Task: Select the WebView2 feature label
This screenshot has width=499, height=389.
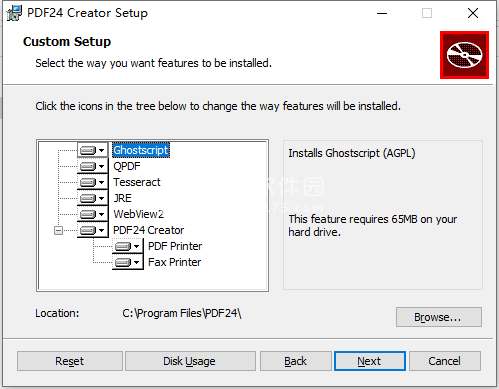Action: [x=138, y=214]
